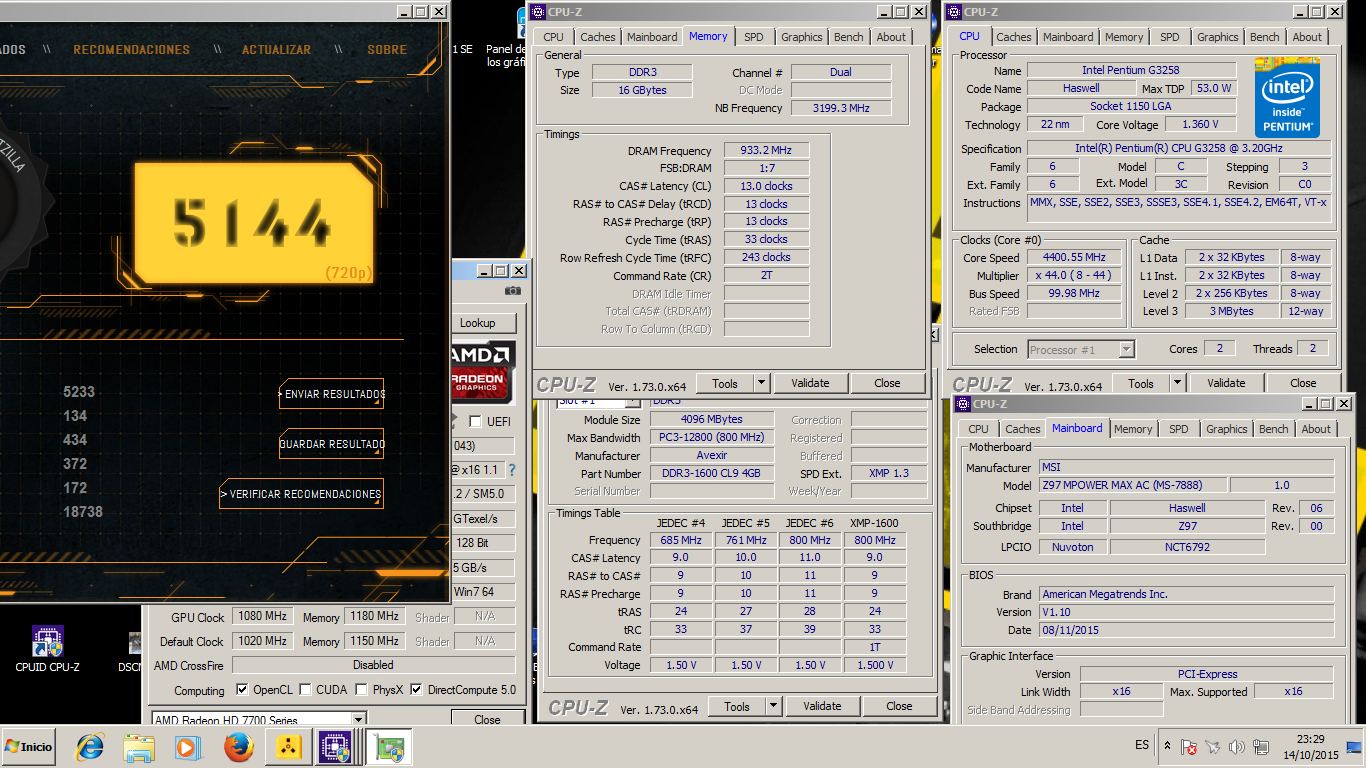Click VERIFICAR RECOMENDACIONES button

(x=301, y=494)
